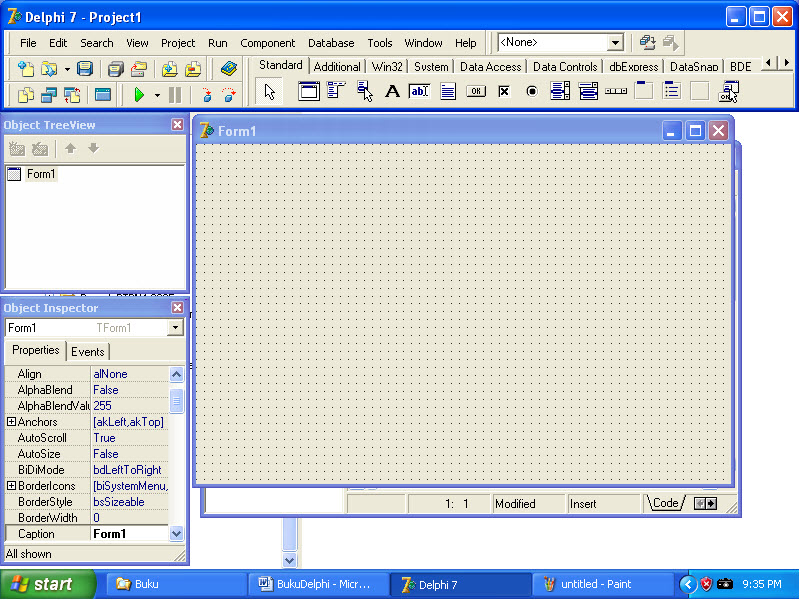Open the Help contents via the Help icon
The height and width of the screenshot is (600, 800).
227,68
